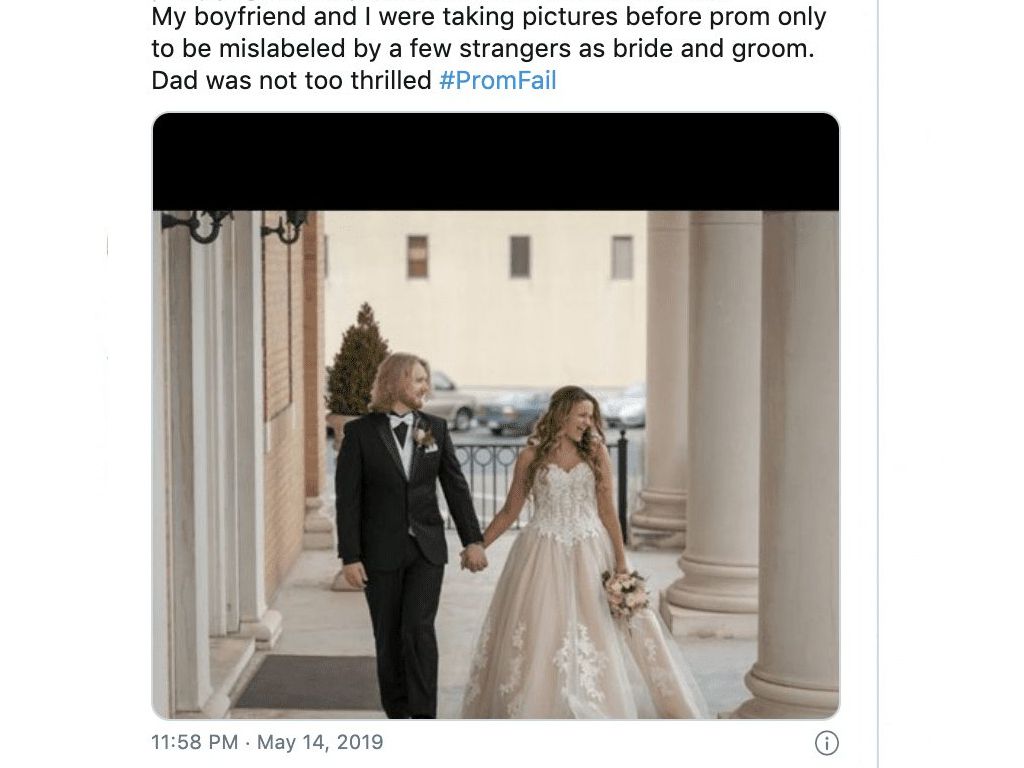Screen dimensions: 1024x768
Task: Click the dark doormat on the walkway
Action: point(310,682)
